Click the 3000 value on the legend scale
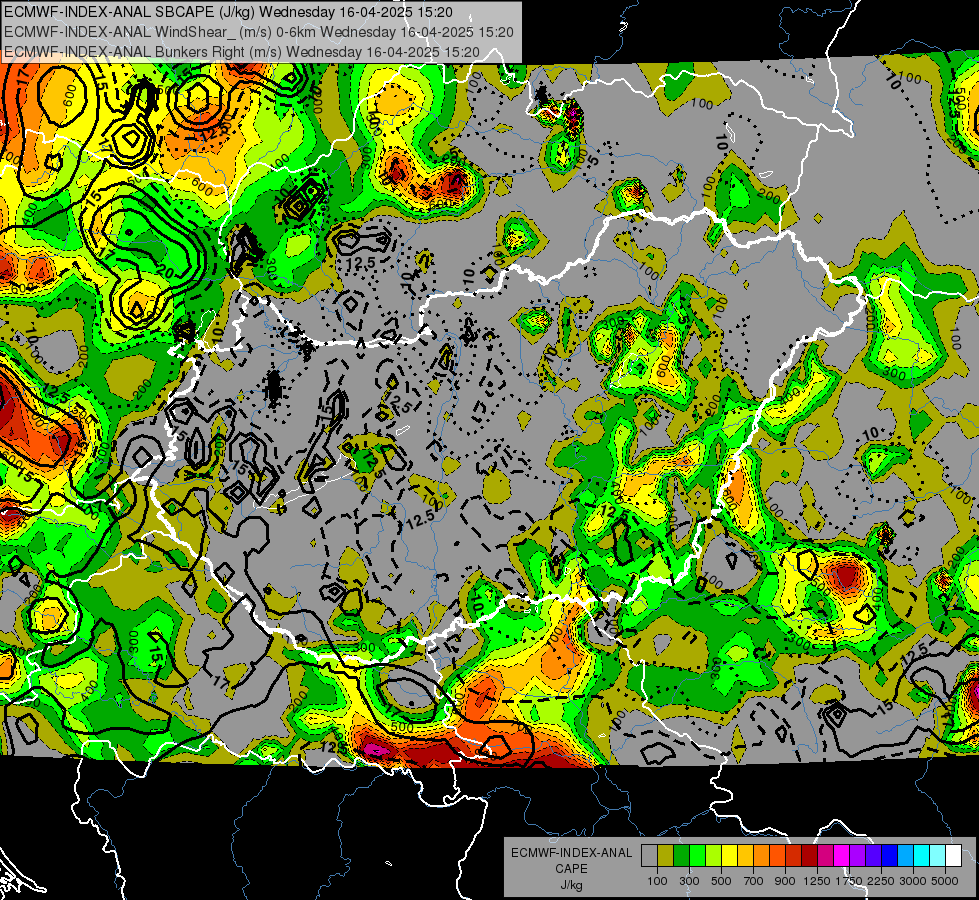 tap(913, 881)
